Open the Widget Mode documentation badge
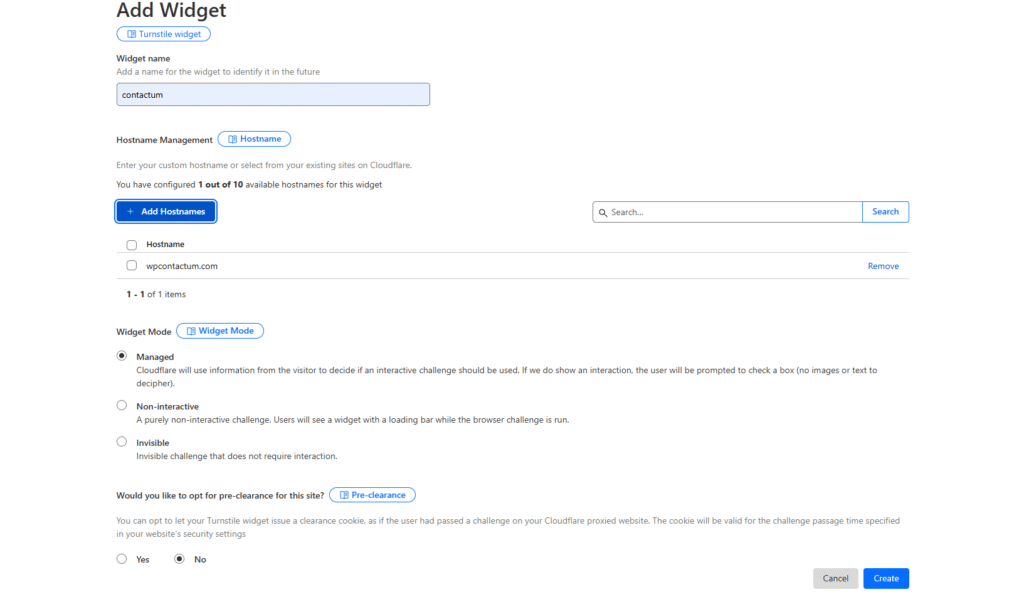The image size is (1024, 597). [x=220, y=331]
